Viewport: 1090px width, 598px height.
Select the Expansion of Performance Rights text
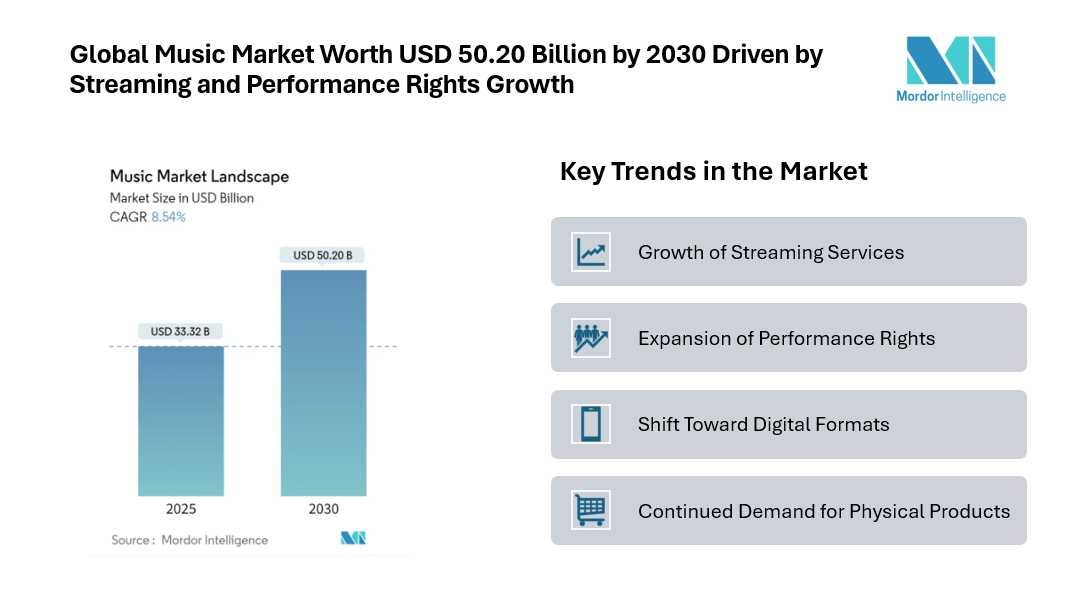point(786,338)
